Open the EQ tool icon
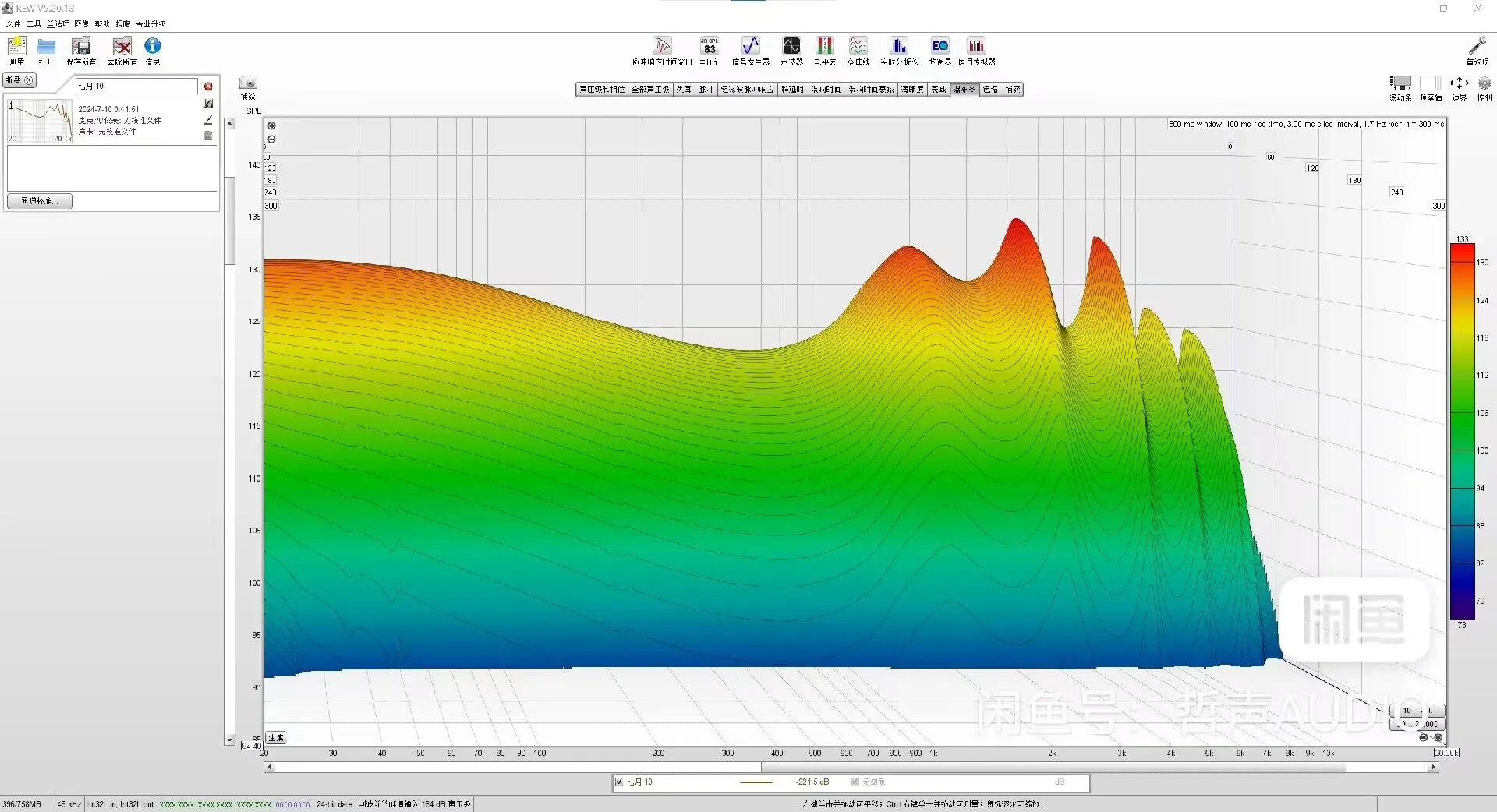This screenshot has height=812, width=1497. coord(940,46)
